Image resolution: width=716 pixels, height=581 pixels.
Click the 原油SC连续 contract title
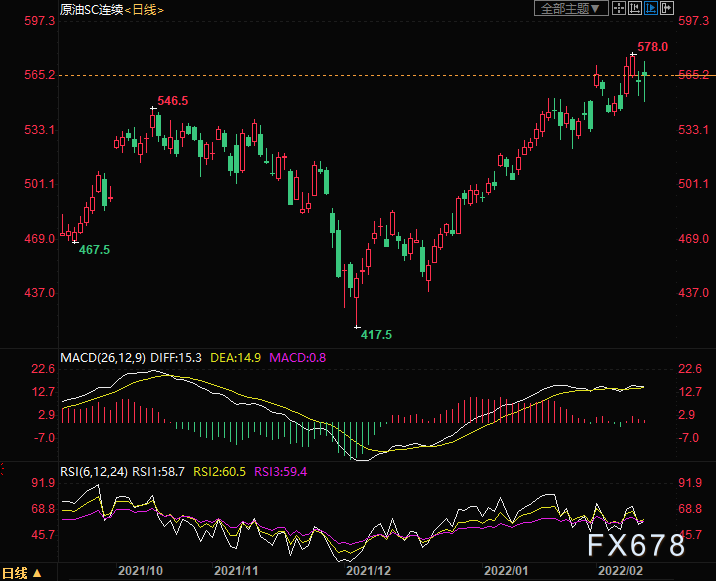[91, 10]
